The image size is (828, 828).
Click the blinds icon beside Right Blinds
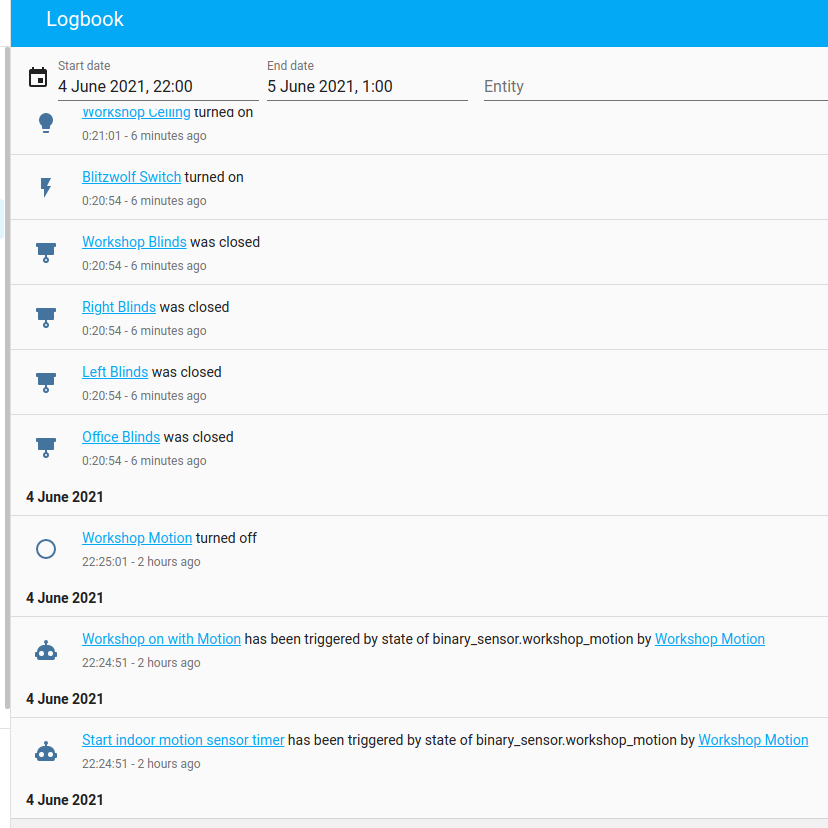[45, 317]
